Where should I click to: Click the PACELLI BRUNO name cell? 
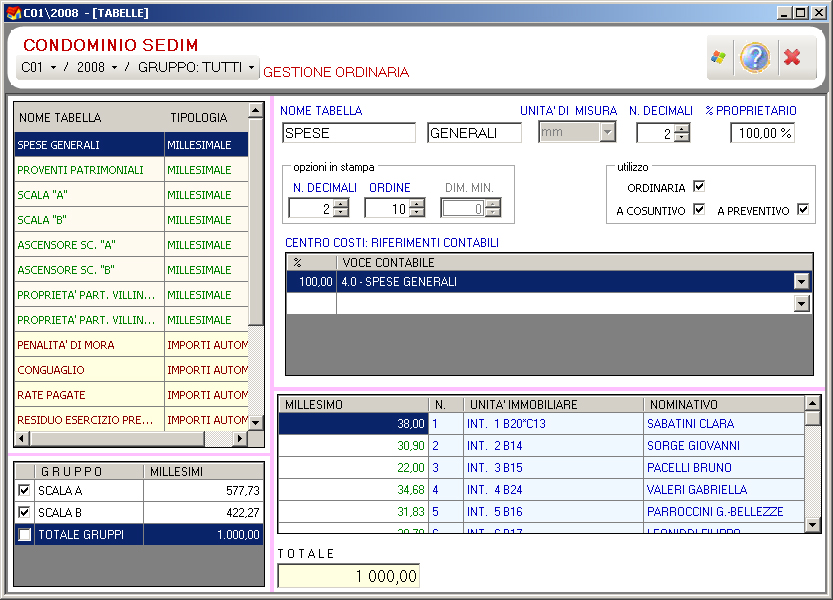tap(724, 468)
